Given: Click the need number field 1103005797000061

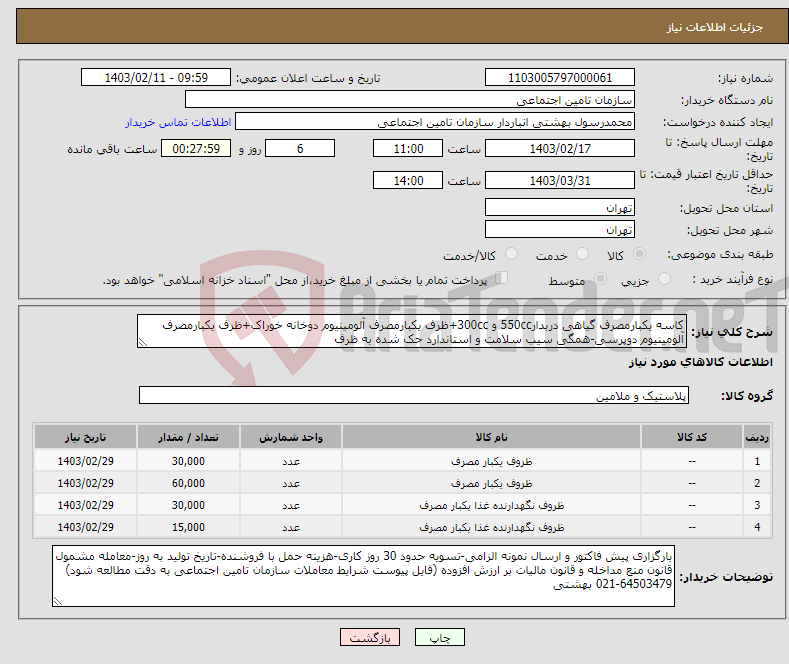Looking at the screenshot, I should click(x=560, y=77).
